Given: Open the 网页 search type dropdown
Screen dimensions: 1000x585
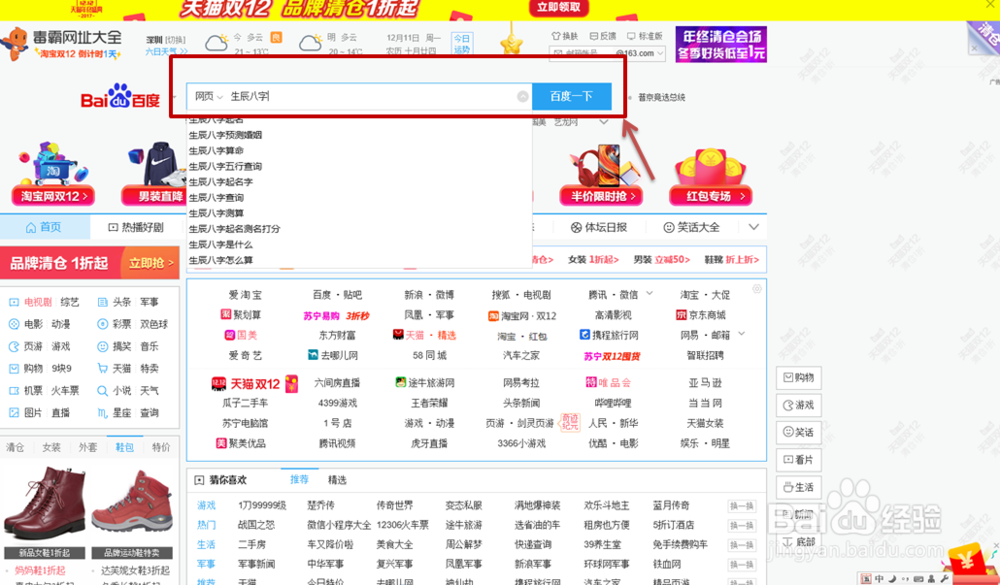Looking at the screenshot, I should click(x=209, y=96).
